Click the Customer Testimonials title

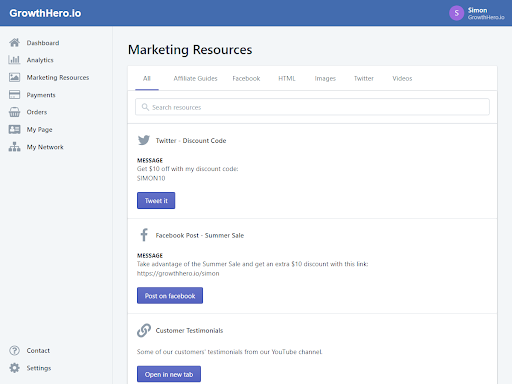coord(189,330)
